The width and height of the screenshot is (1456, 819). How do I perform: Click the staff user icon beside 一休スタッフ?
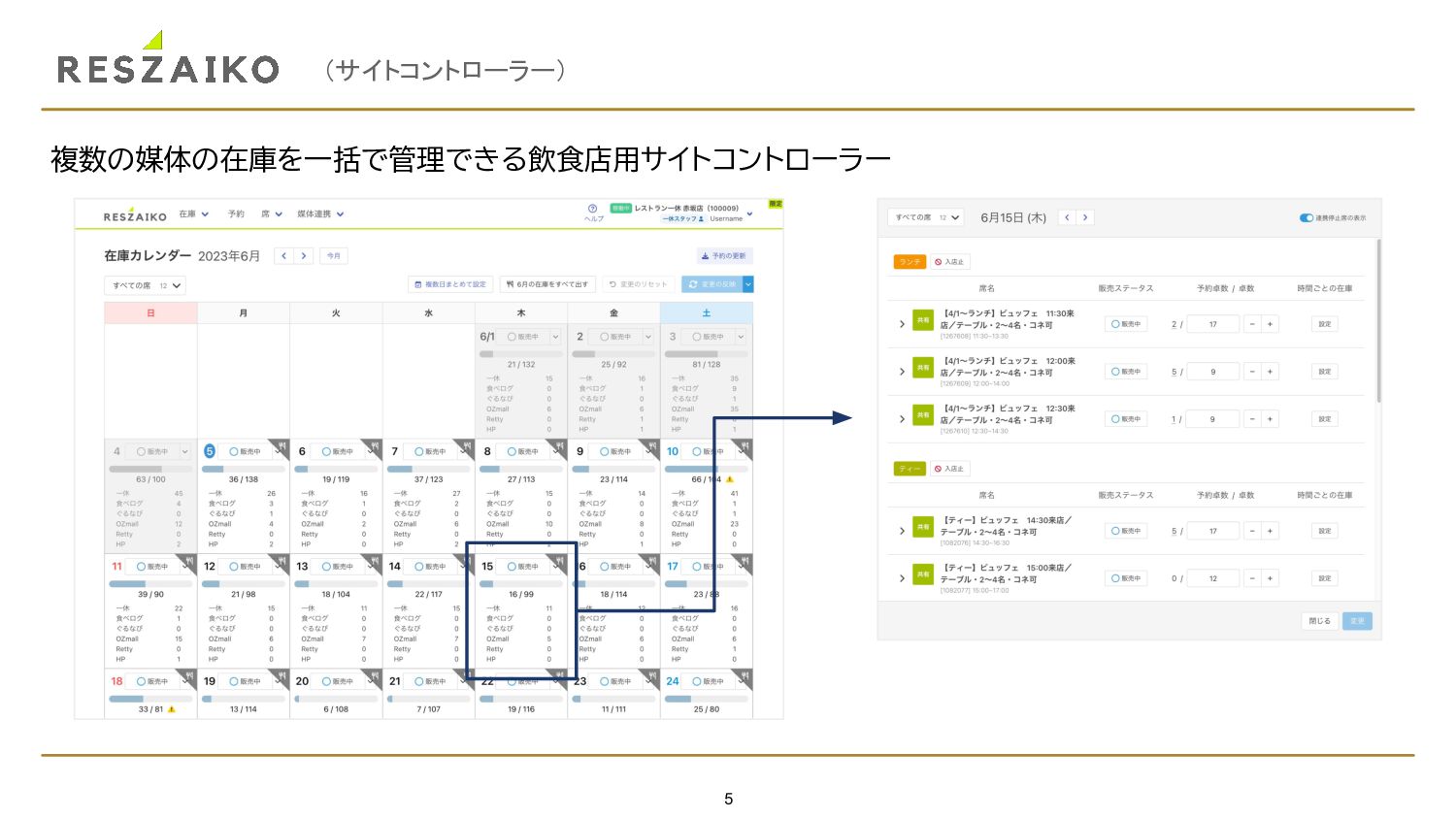pos(702,219)
